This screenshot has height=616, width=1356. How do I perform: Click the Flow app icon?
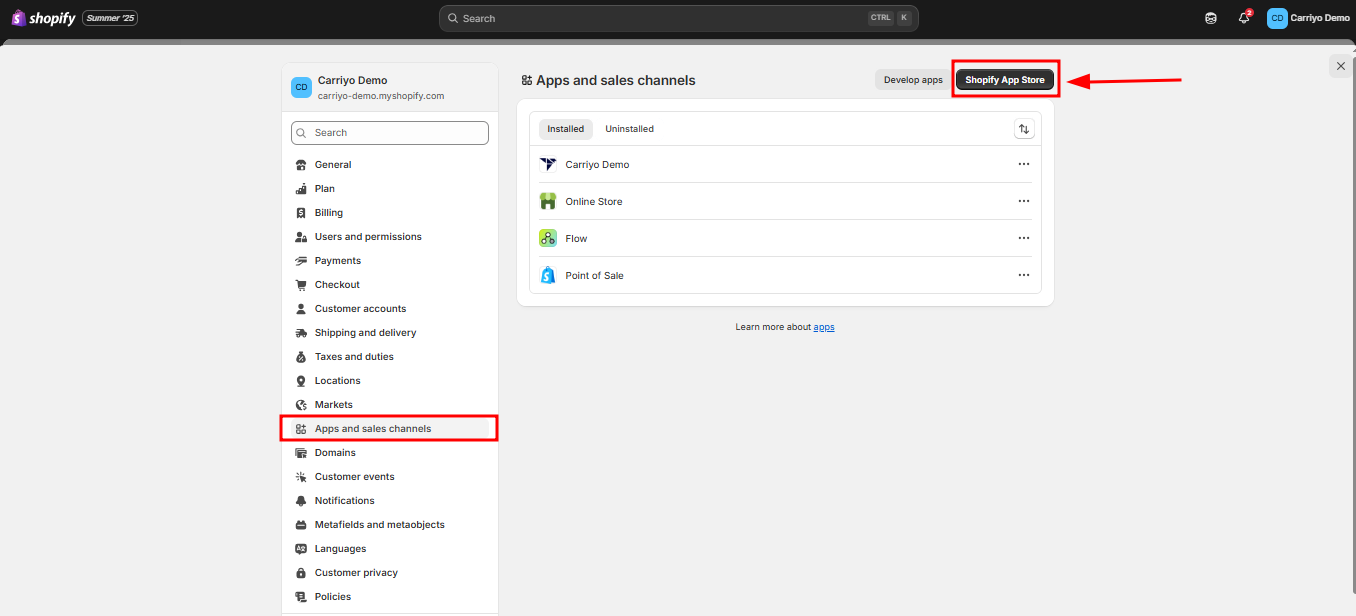tap(548, 238)
